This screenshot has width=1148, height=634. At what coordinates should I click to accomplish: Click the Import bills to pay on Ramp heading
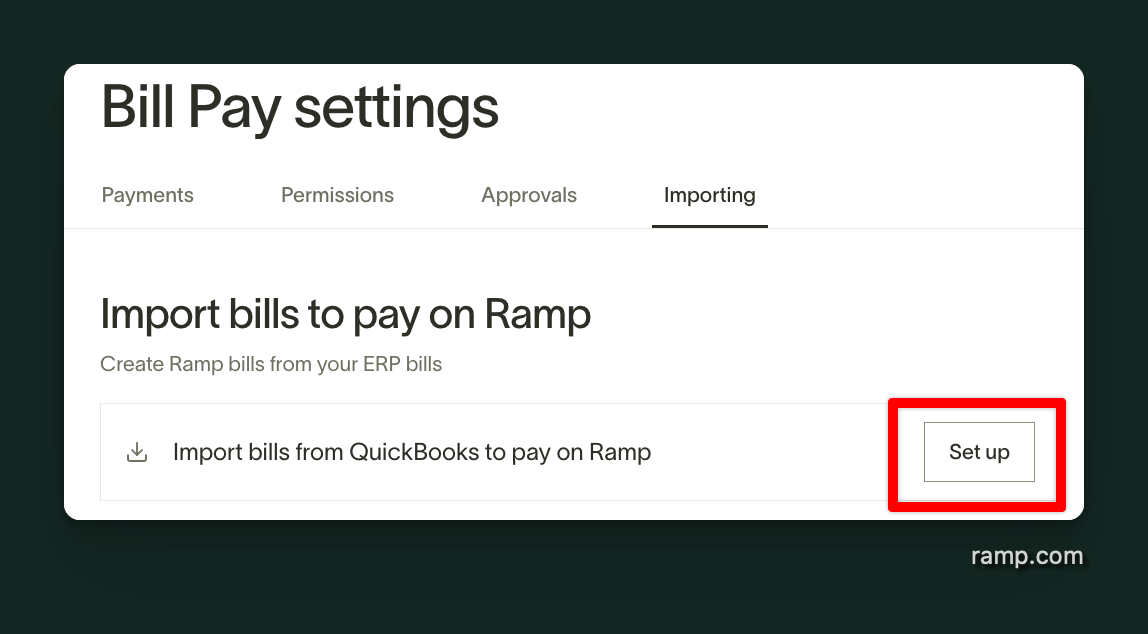(345, 314)
